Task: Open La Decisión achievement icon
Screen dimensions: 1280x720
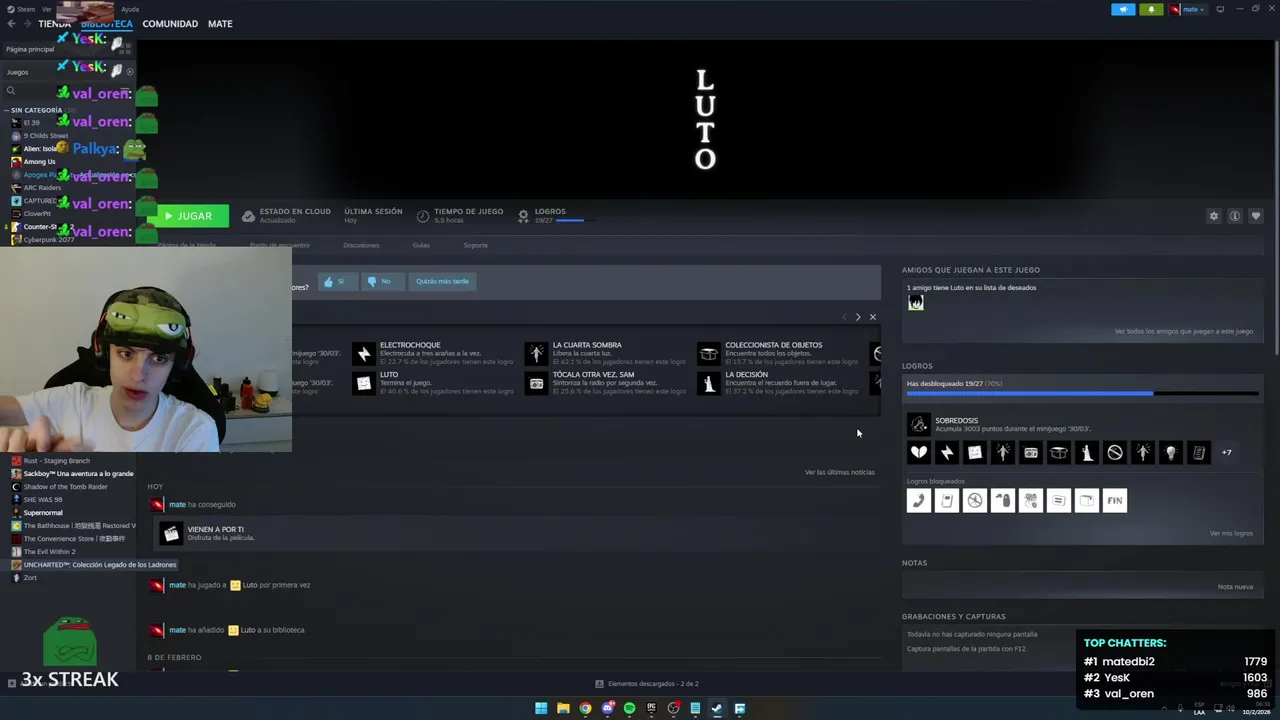Action: tap(709, 383)
